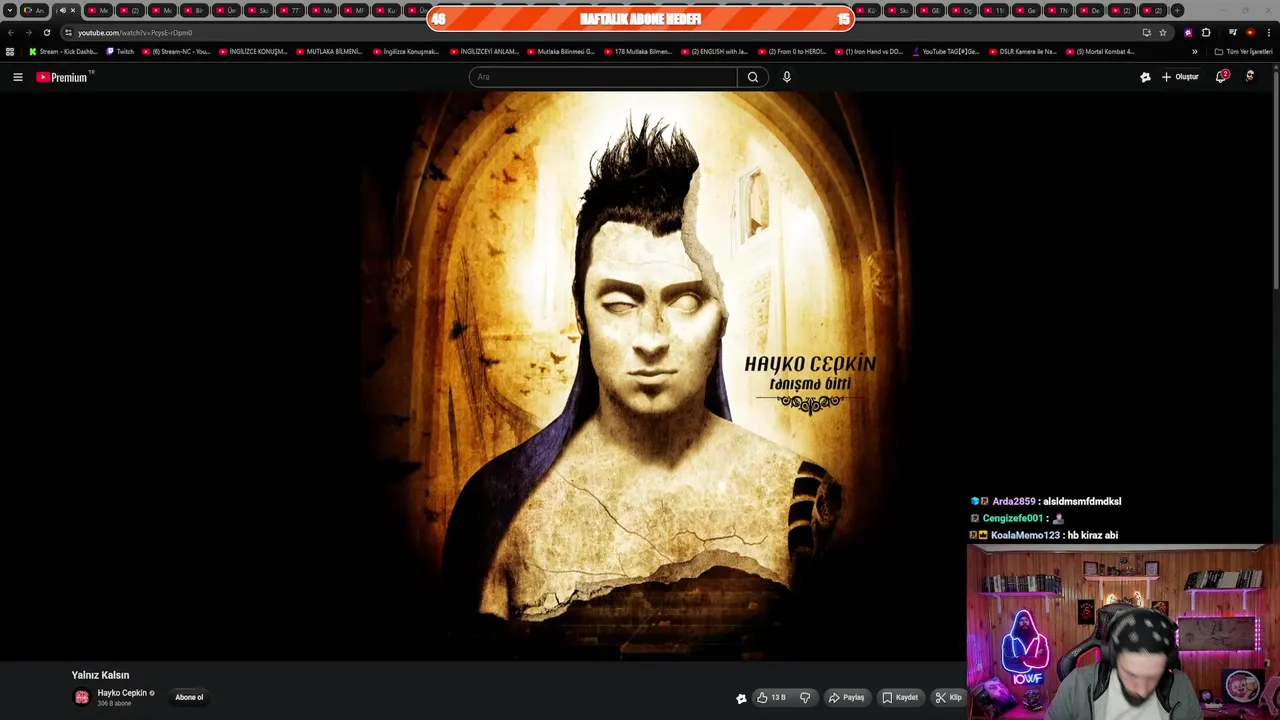The height and width of the screenshot is (720, 1280).
Task: Go forward in browser history
Action: (28, 33)
